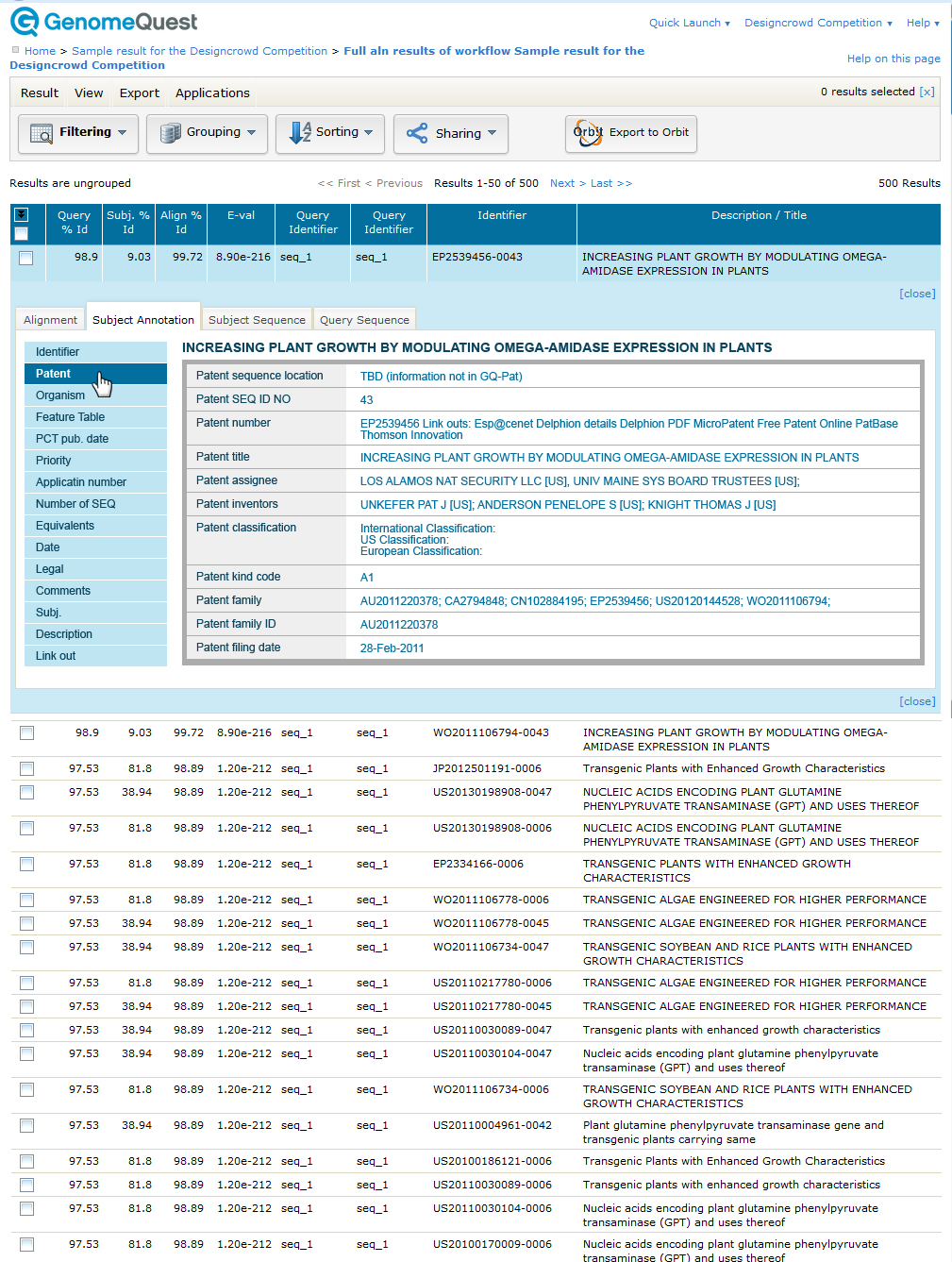The height and width of the screenshot is (1262, 952).
Task: Click the Sharing nodes icon
Action: pos(417,134)
